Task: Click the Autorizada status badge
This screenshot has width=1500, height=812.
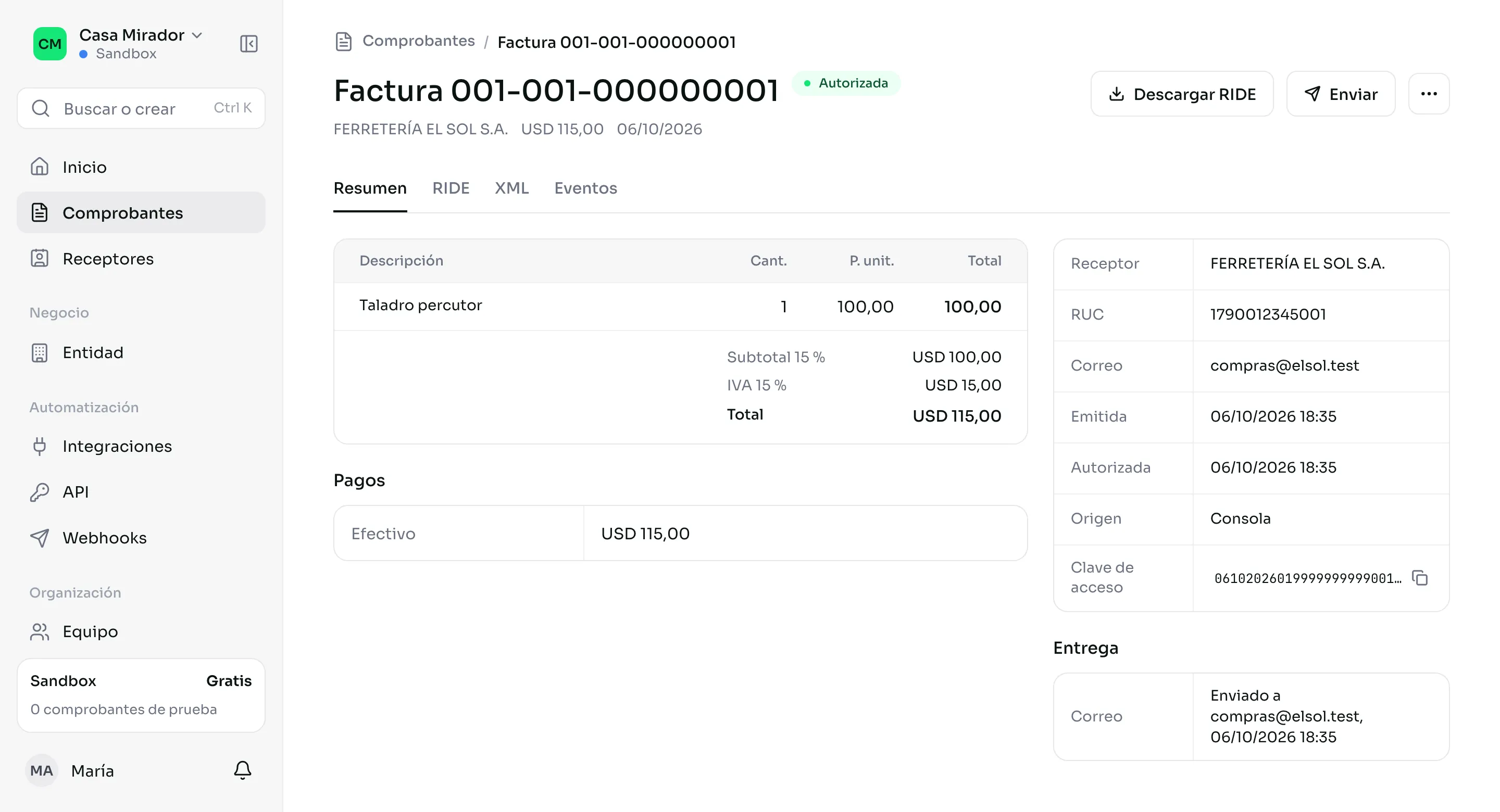Action: tap(846, 83)
